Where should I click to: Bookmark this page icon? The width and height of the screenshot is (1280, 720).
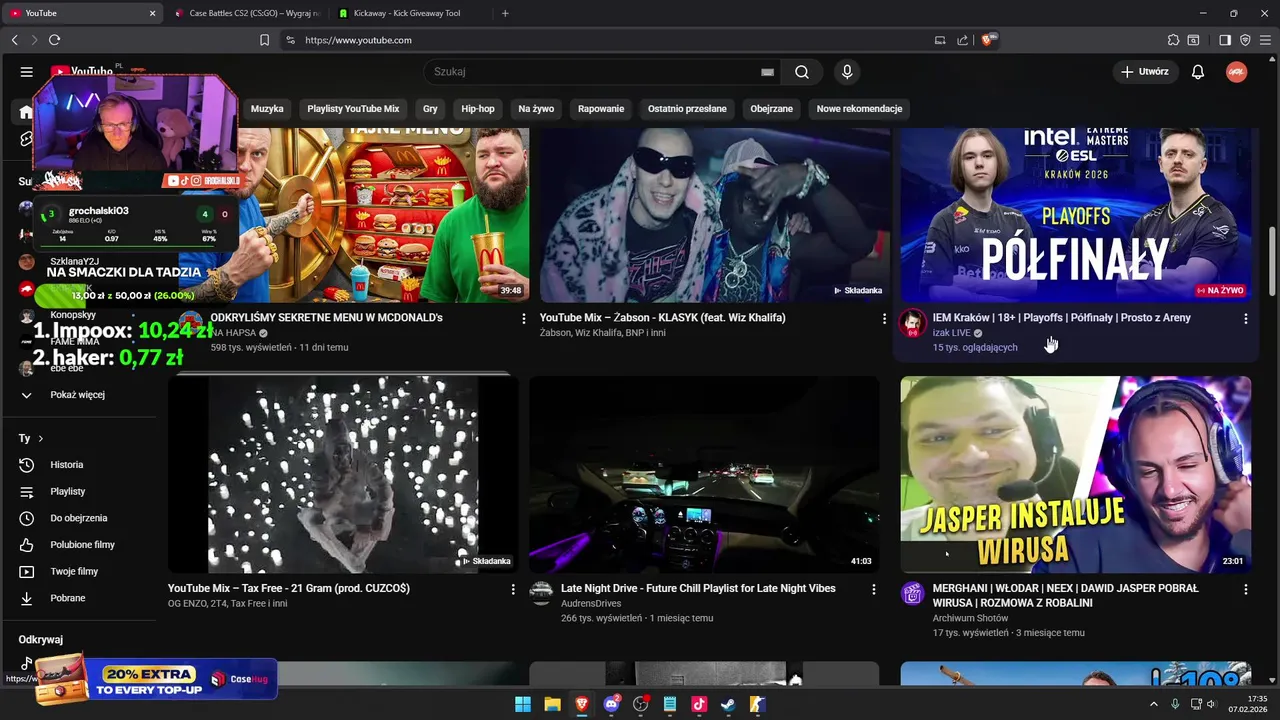point(264,40)
